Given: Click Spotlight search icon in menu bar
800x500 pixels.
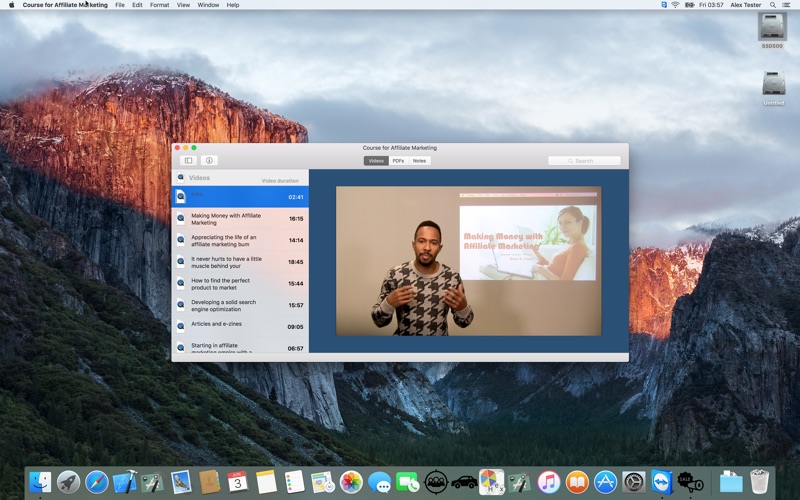Looking at the screenshot, I should pyautogui.click(x=773, y=5).
